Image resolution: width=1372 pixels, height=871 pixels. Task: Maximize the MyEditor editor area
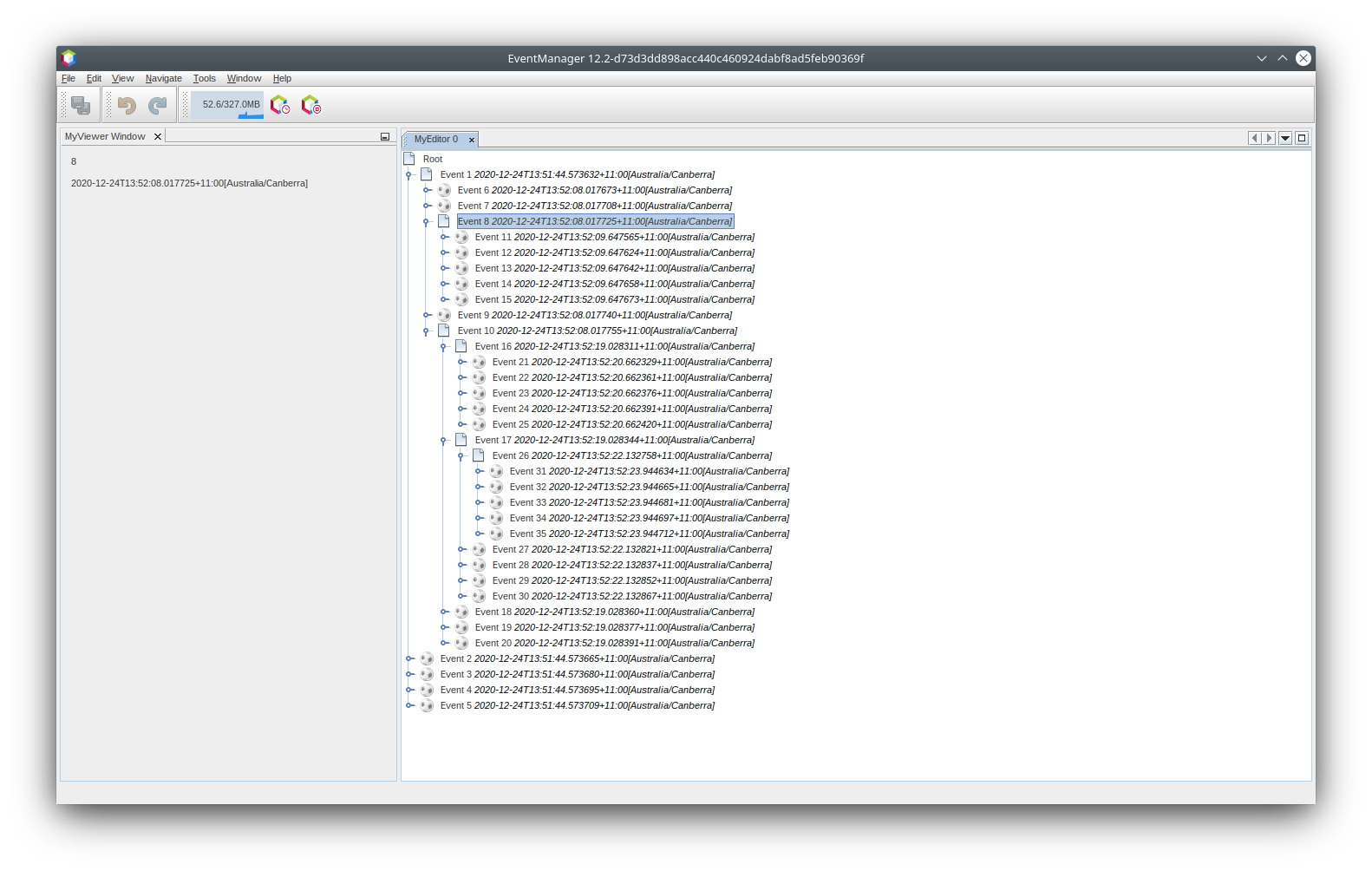[x=1301, y=138]
